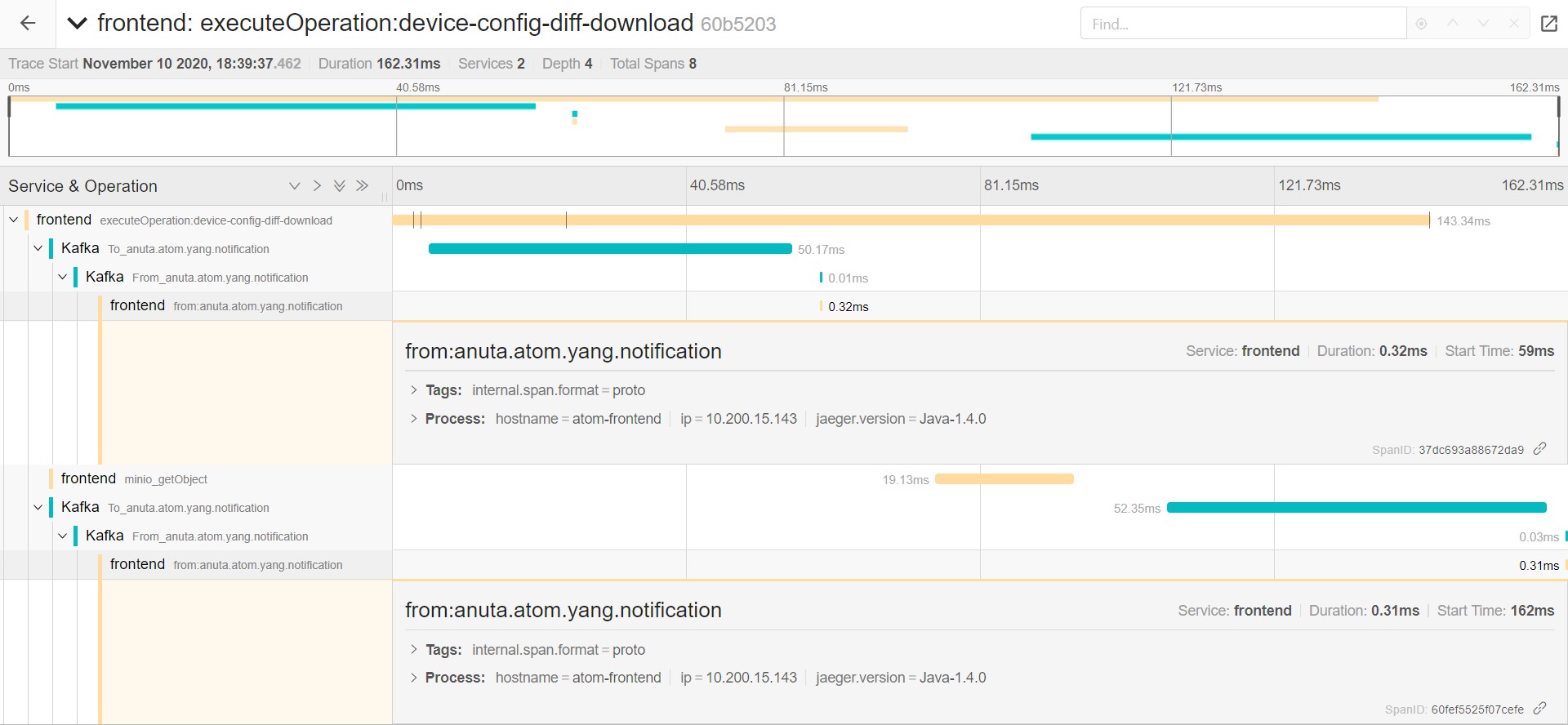Click the Start Time: 59ms value
The width and height of the screenshot is (1568, 725).
click(1536, 351)
